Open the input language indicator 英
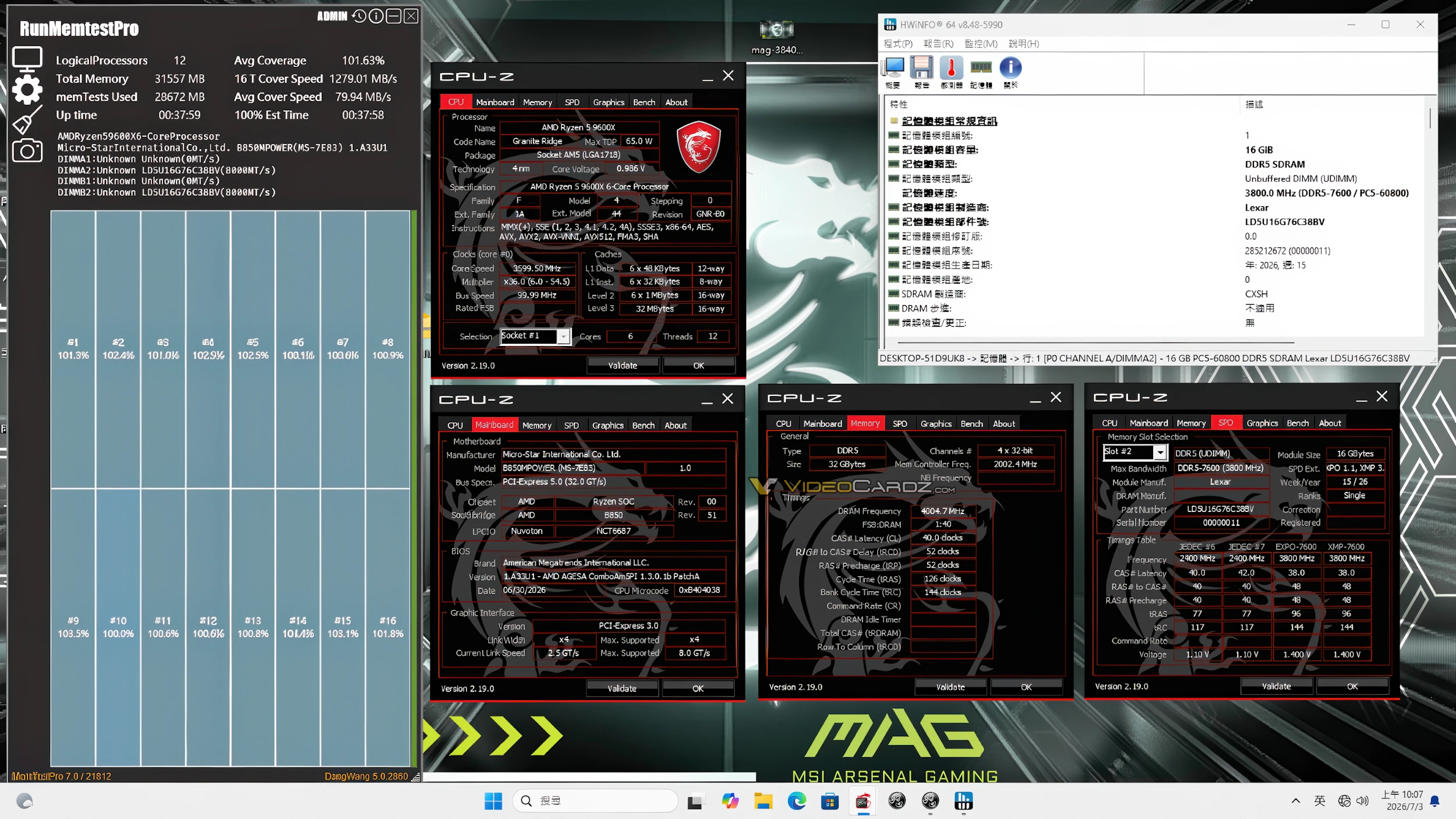Screen dimensions: 1456x819 tap(1320, 801)
